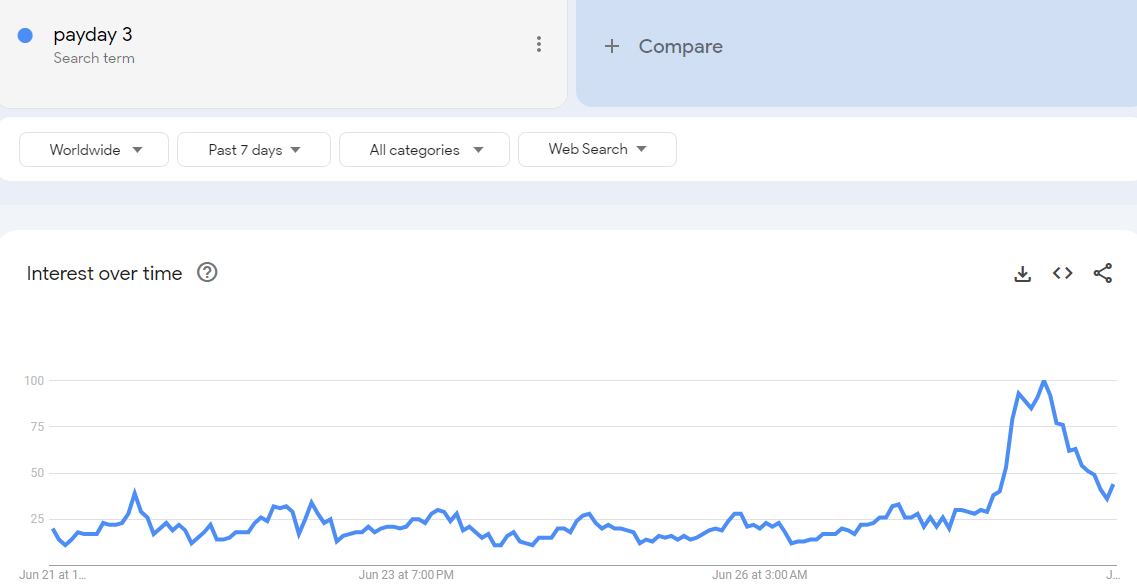Expand the All categories dropdown
The width and height of the screenshot is (1137, 588).
click(x=424, y=150)
